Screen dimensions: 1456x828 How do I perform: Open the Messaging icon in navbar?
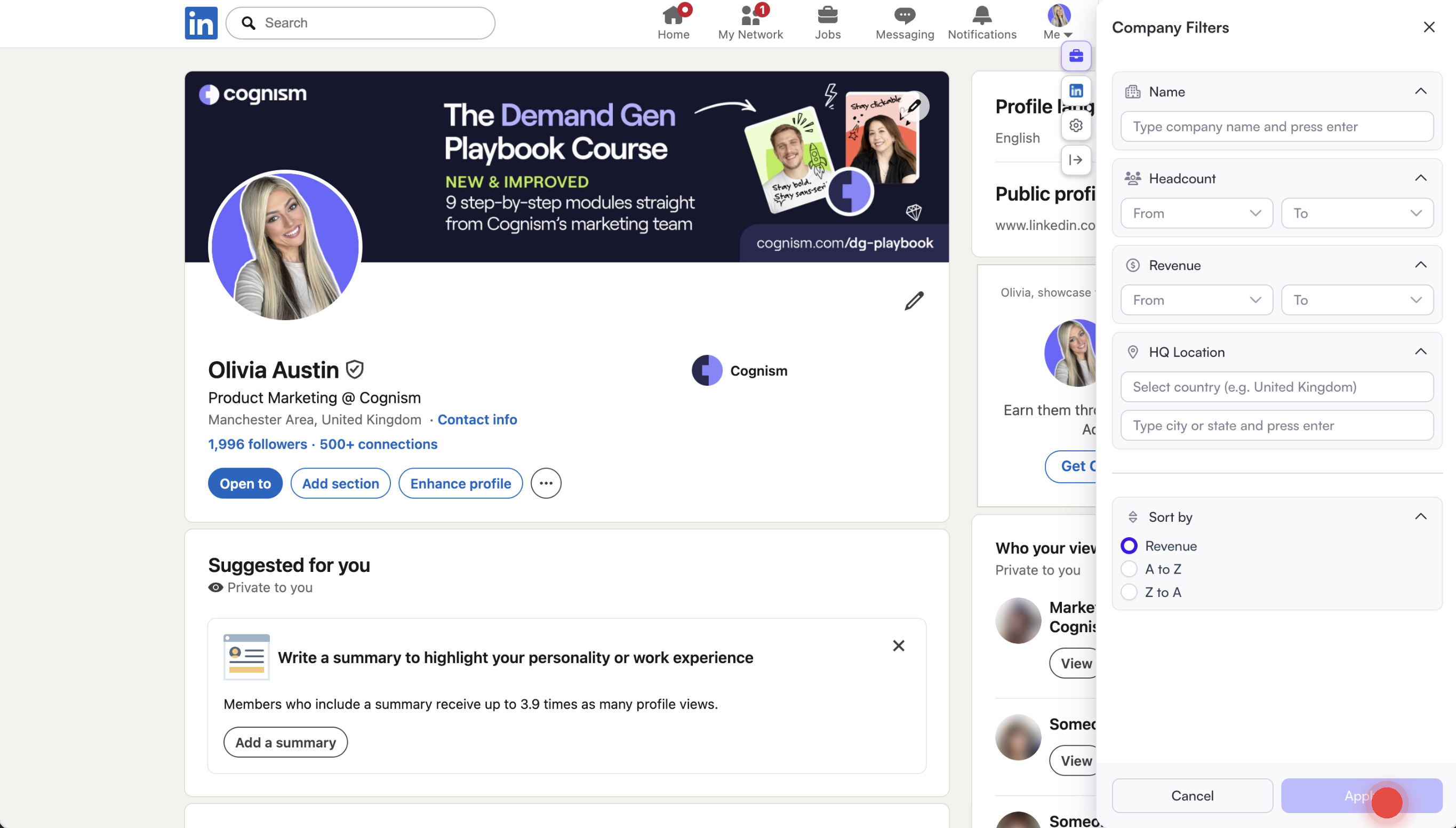904,23
